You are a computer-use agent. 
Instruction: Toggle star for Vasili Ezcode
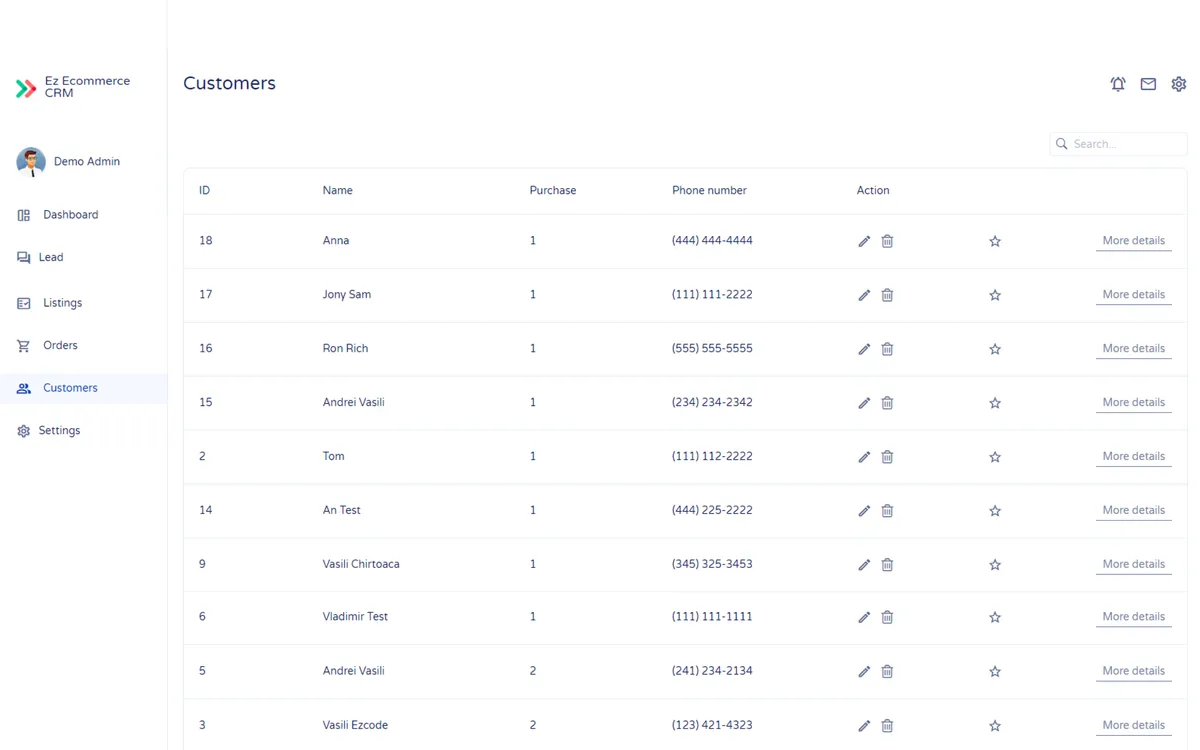click(x=995, y=725)
